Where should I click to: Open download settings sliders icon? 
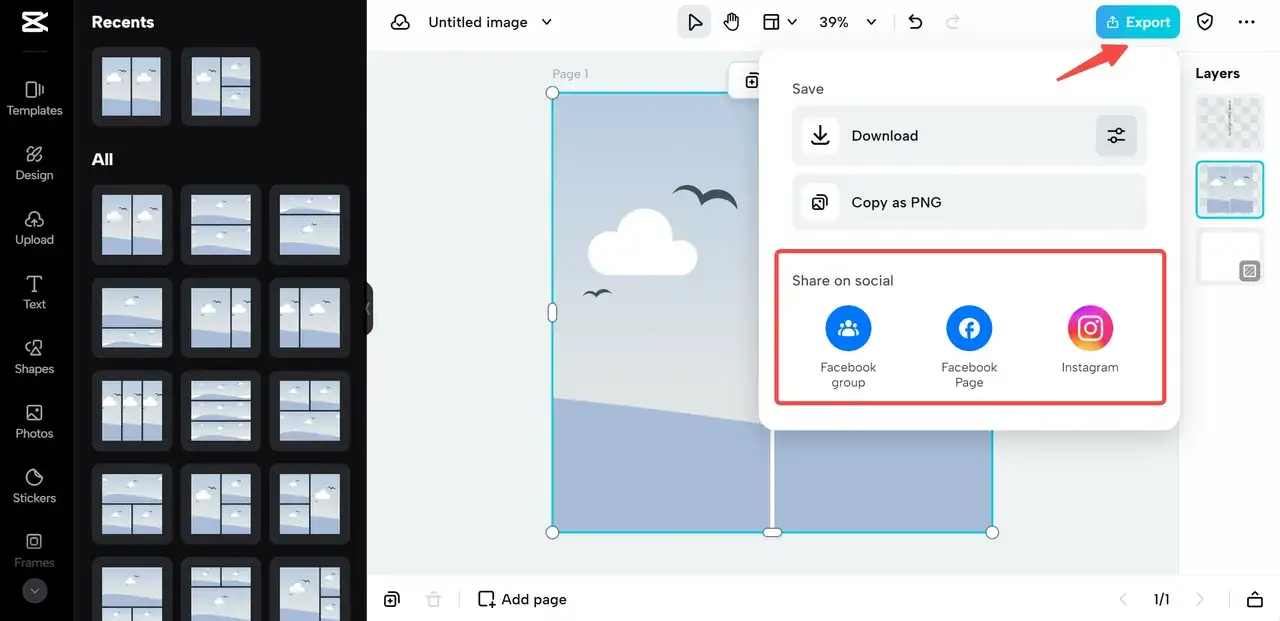click(1116, 136)
